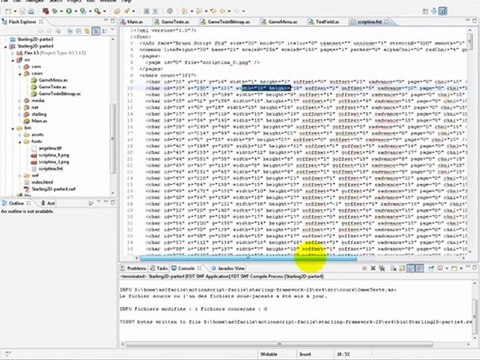The image size is (480, 360).
Task: Switch to the GameTexte.as editor tab
Action: tap(172, 22)
